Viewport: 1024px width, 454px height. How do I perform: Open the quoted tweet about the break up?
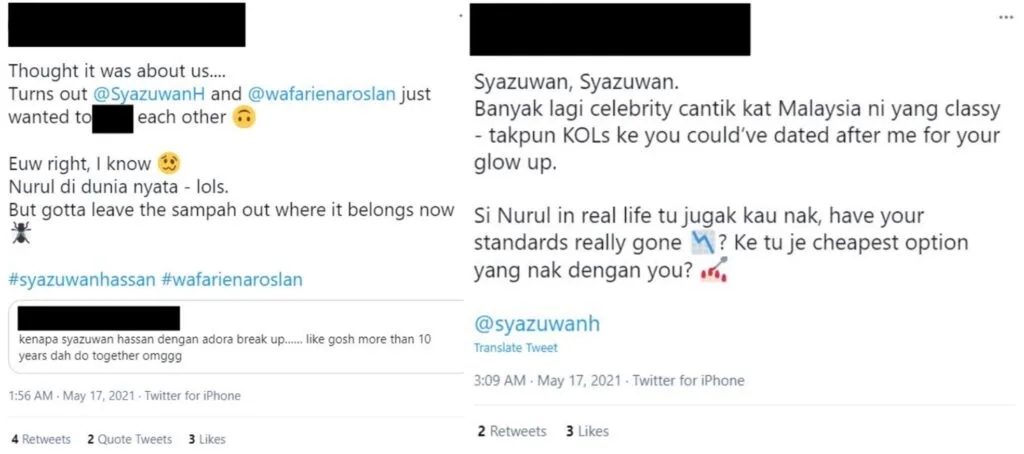236,337
